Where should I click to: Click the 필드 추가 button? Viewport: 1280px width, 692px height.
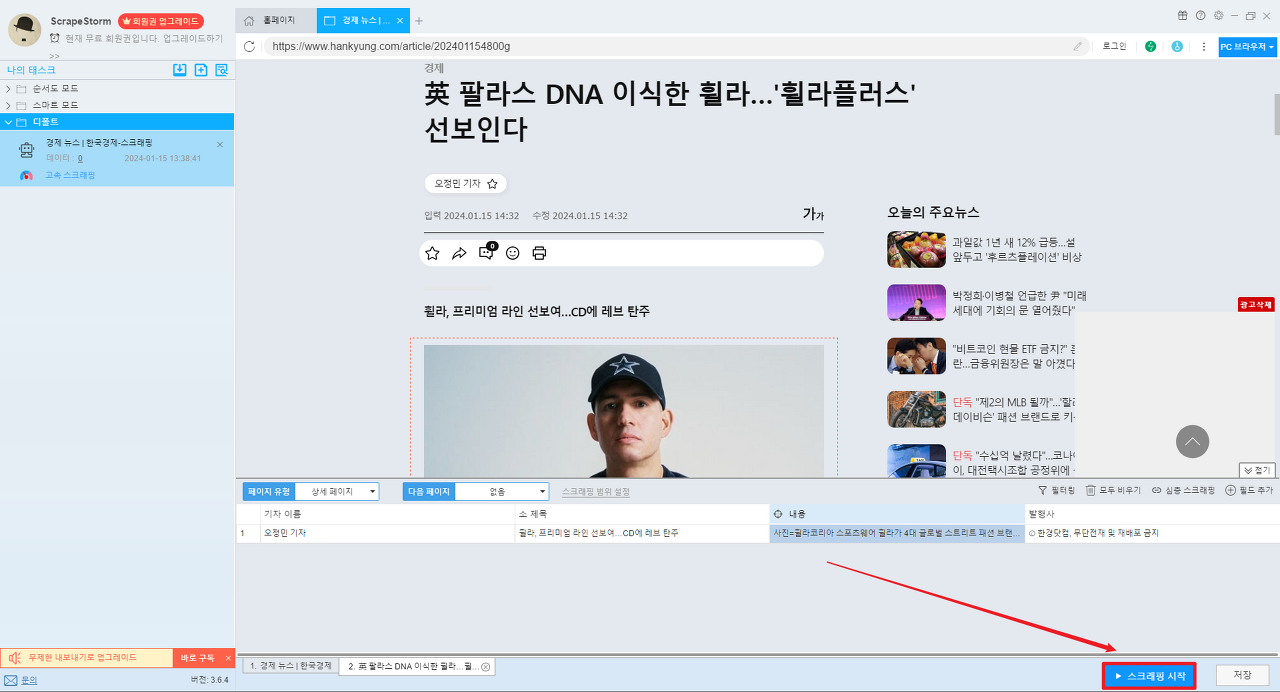click(x=1249, y=491)
